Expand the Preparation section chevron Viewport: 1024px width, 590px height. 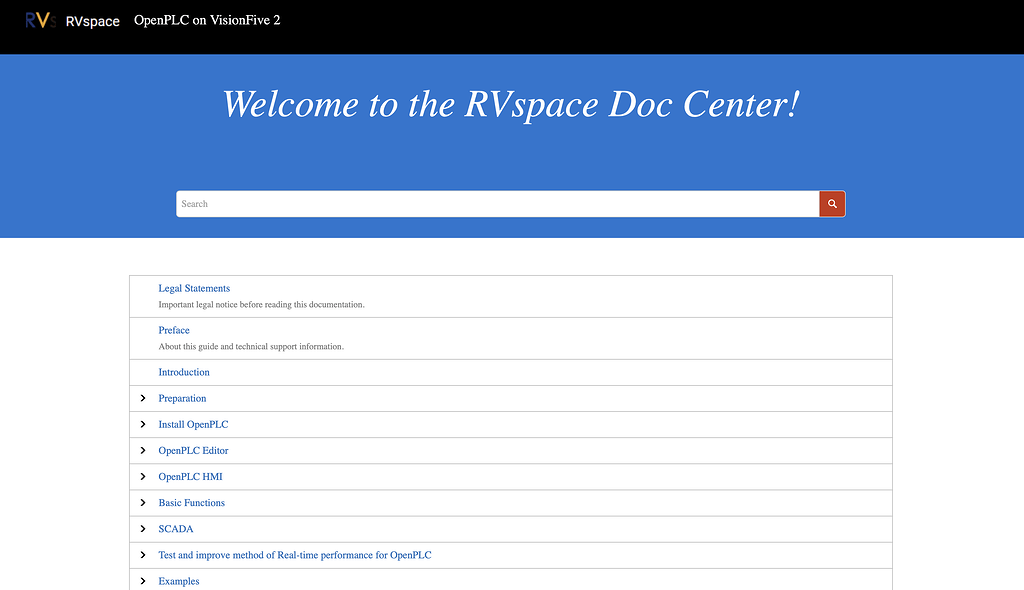coord(143,398)
